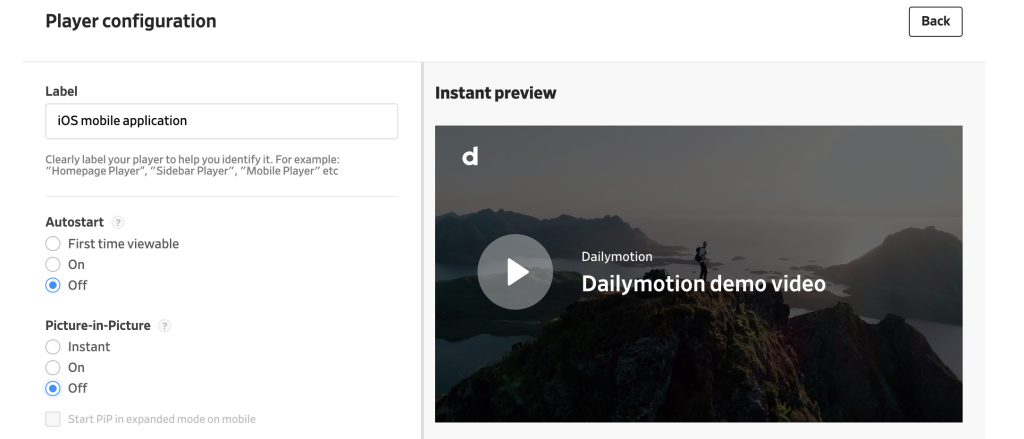The width and height of the screenshot is (1024, 439).
Task: Click the Back button
Action: click(x=935, y=22)
